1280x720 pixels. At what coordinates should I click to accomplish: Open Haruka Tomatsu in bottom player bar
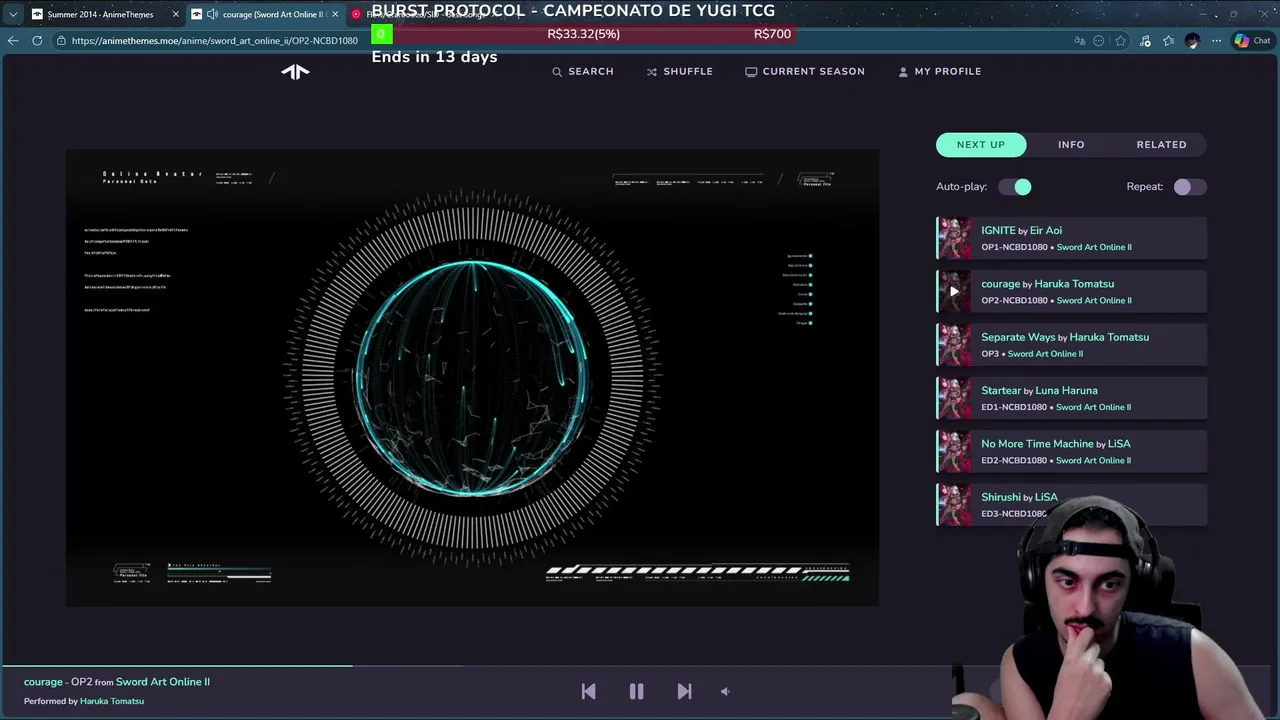[112, 701]
